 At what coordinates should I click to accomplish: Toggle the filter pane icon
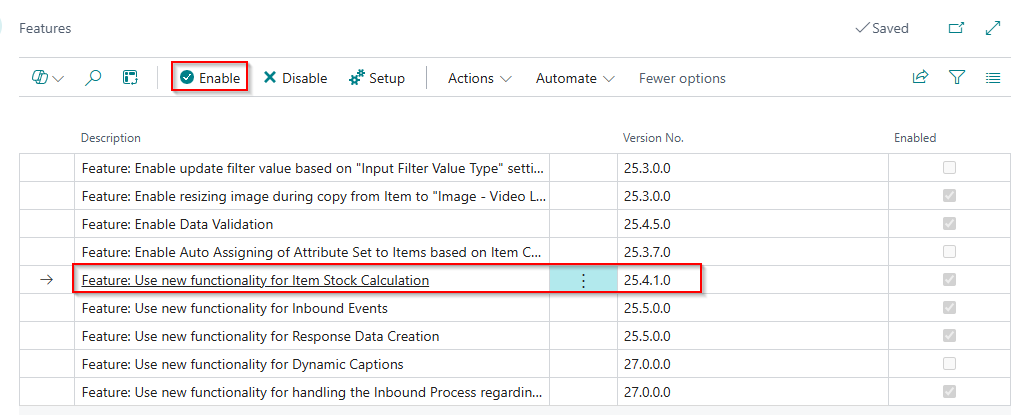[956, 77]
